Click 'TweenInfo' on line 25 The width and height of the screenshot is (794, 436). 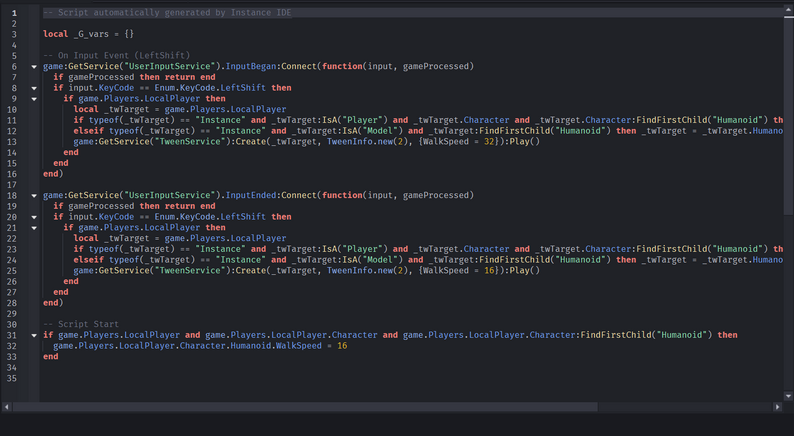point(349,271)
